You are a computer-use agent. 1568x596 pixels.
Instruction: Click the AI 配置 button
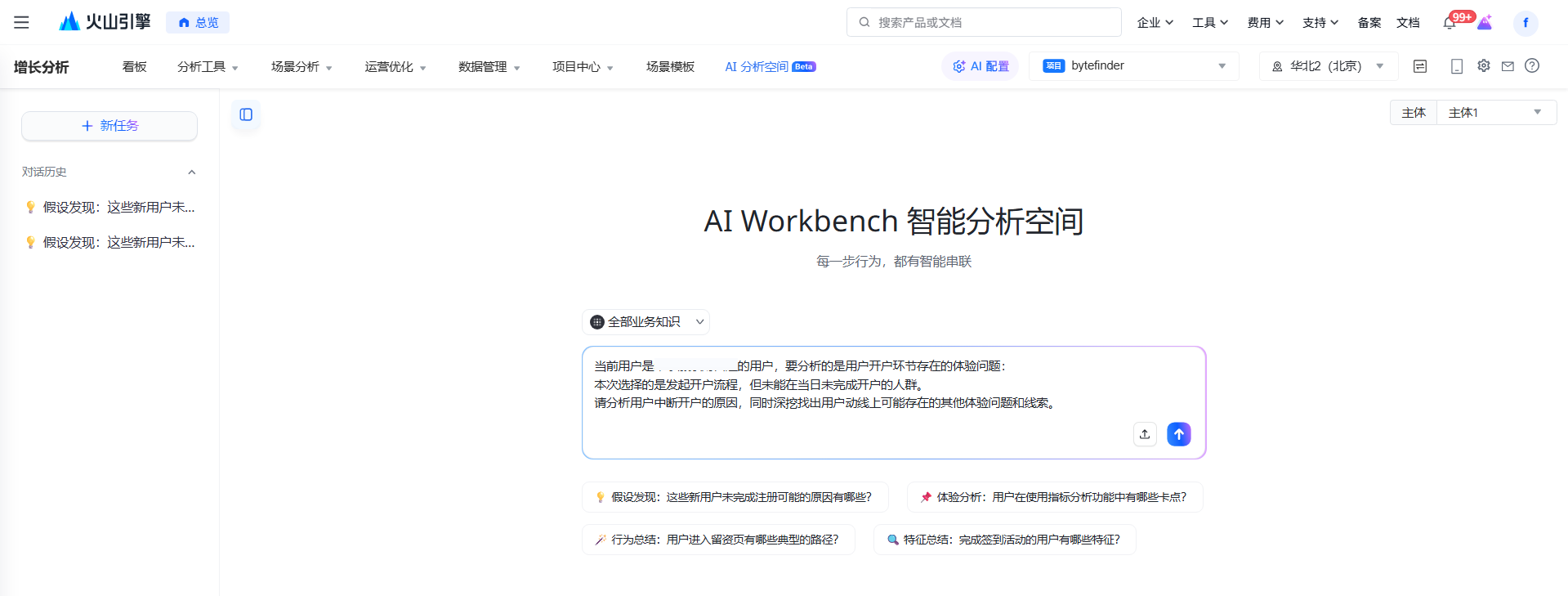(x=981, y=66)
